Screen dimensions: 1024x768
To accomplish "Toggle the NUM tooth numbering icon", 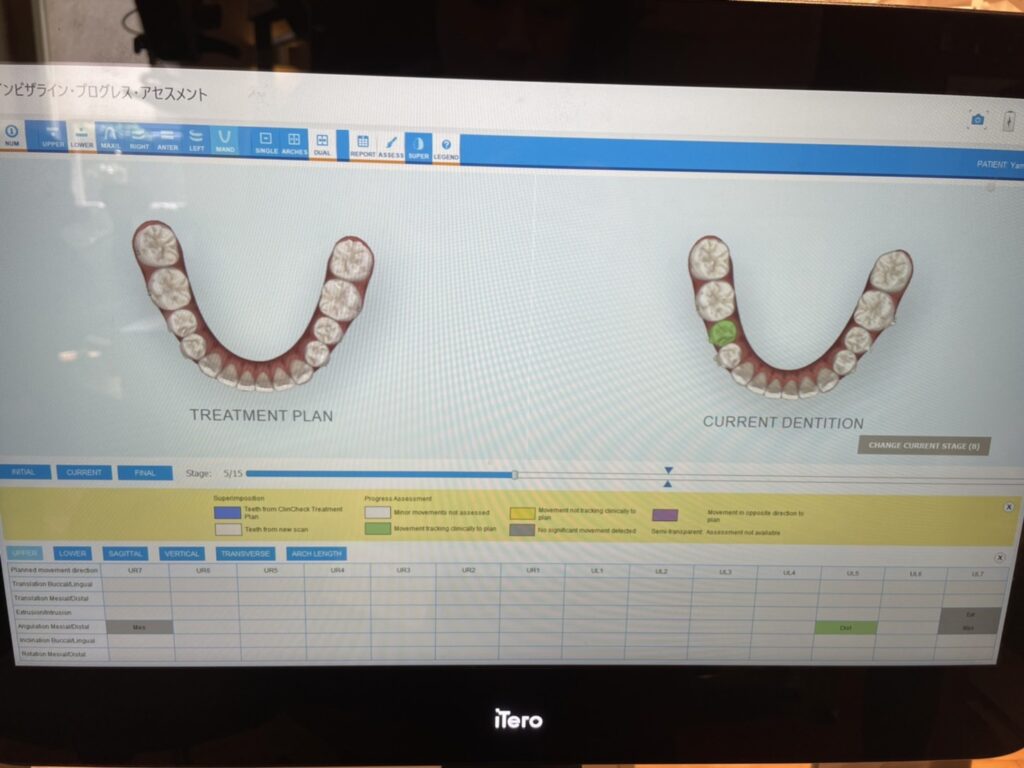I will click(11, 135).
